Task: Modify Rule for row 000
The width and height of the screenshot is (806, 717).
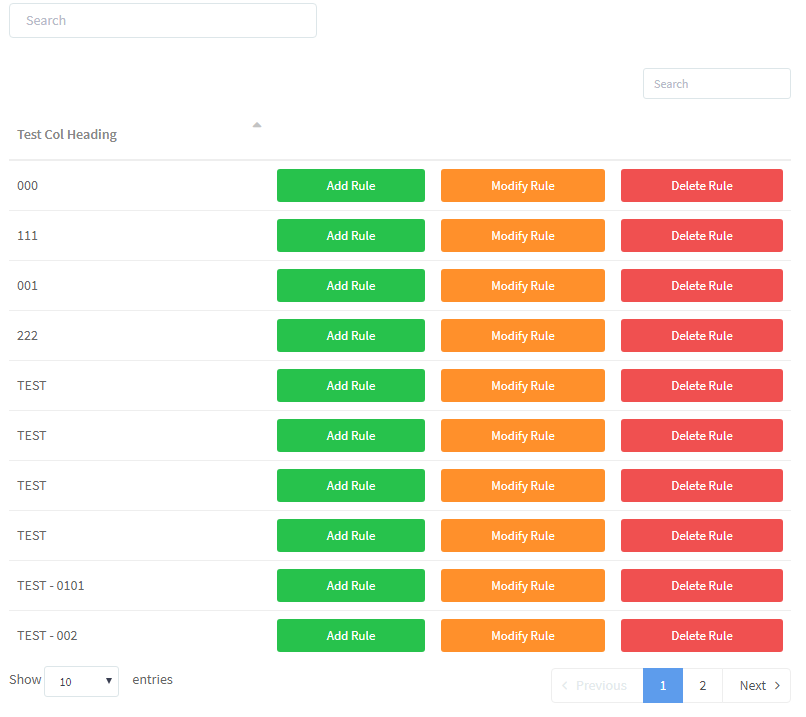Action: tap(523, 186)
